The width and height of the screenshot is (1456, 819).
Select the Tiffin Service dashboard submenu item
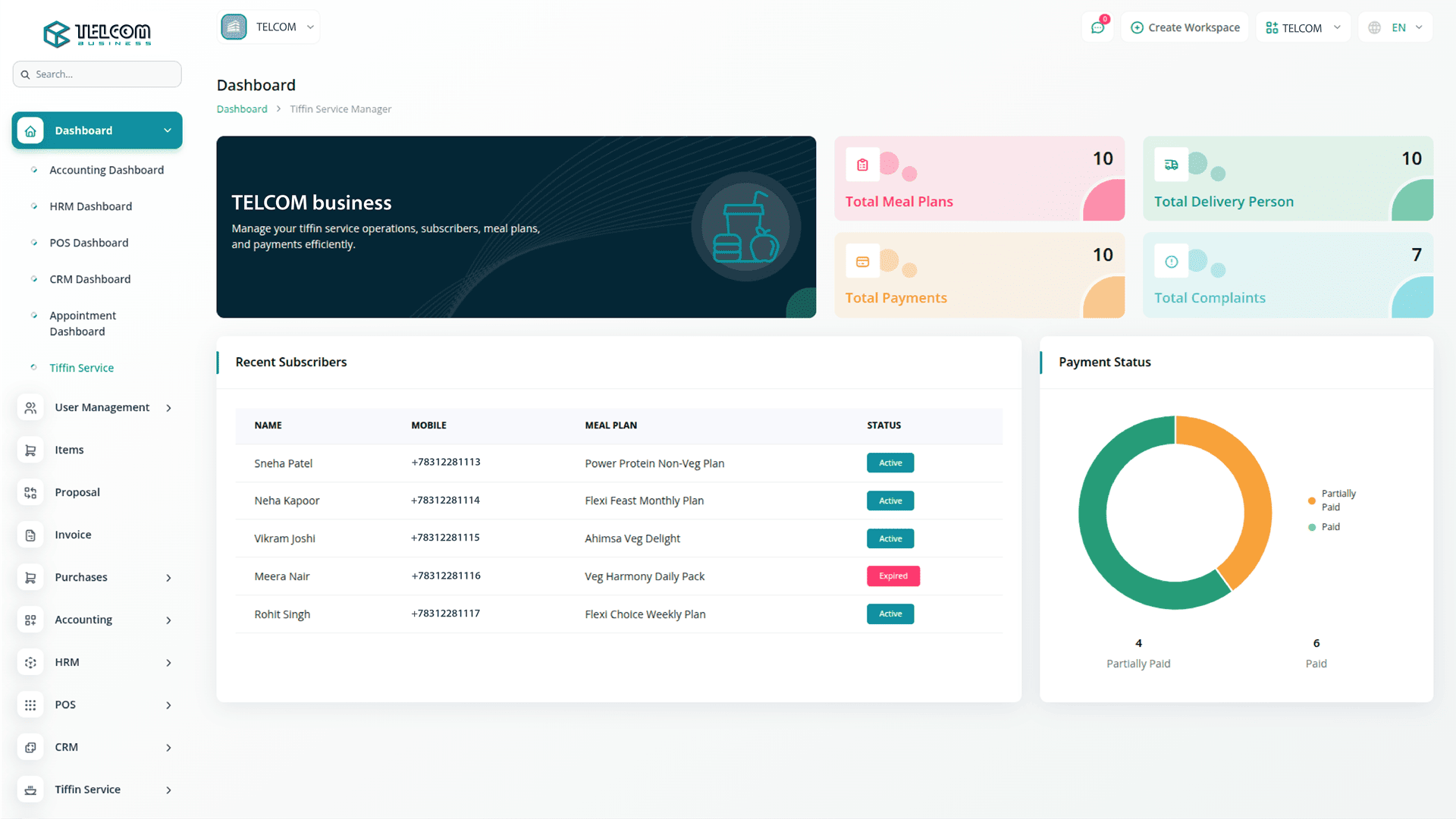81,368
